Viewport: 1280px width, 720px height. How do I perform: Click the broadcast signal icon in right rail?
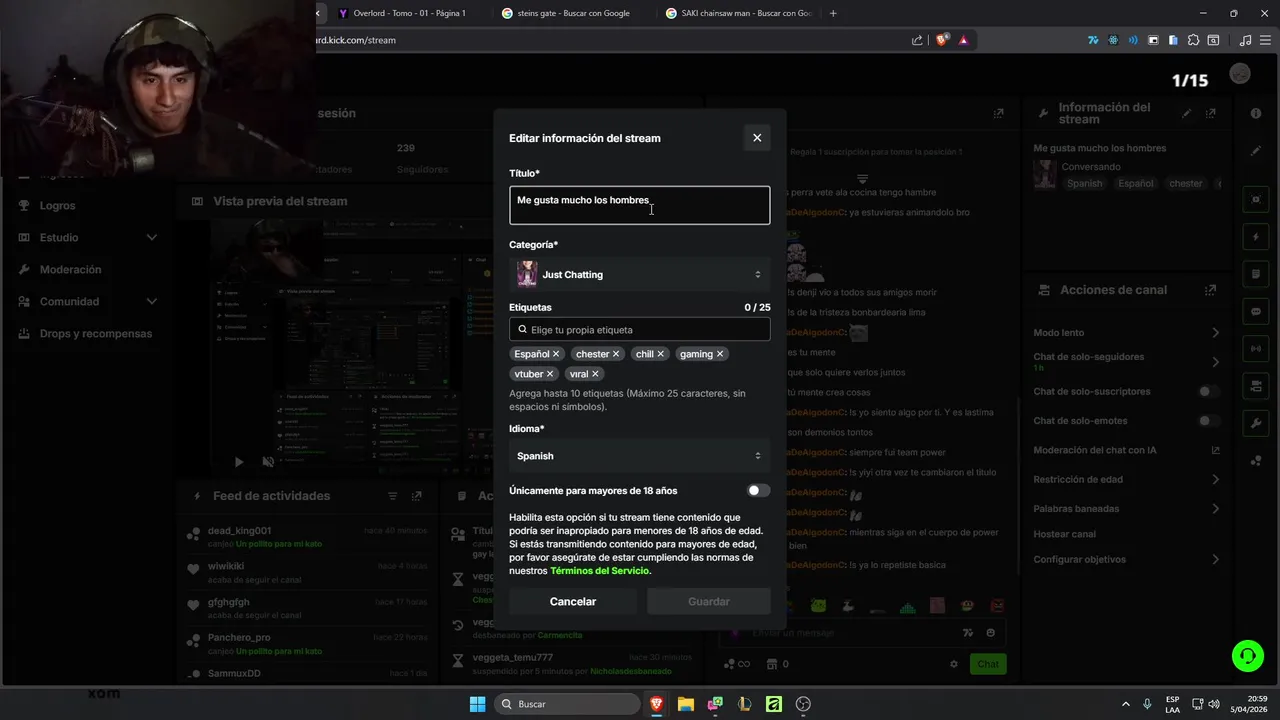(x=1256, y=348)
